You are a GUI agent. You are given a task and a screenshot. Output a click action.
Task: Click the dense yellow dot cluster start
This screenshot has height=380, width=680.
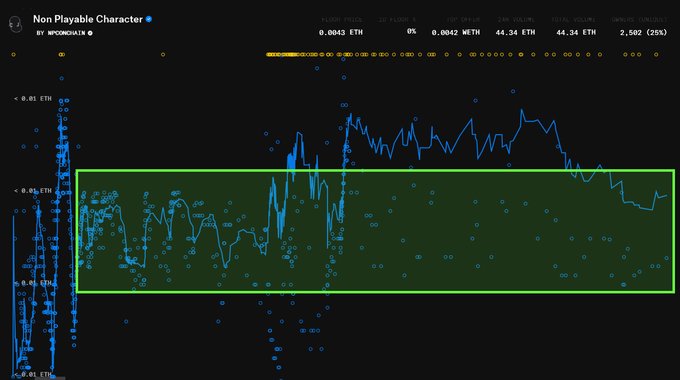pos(268,55)
